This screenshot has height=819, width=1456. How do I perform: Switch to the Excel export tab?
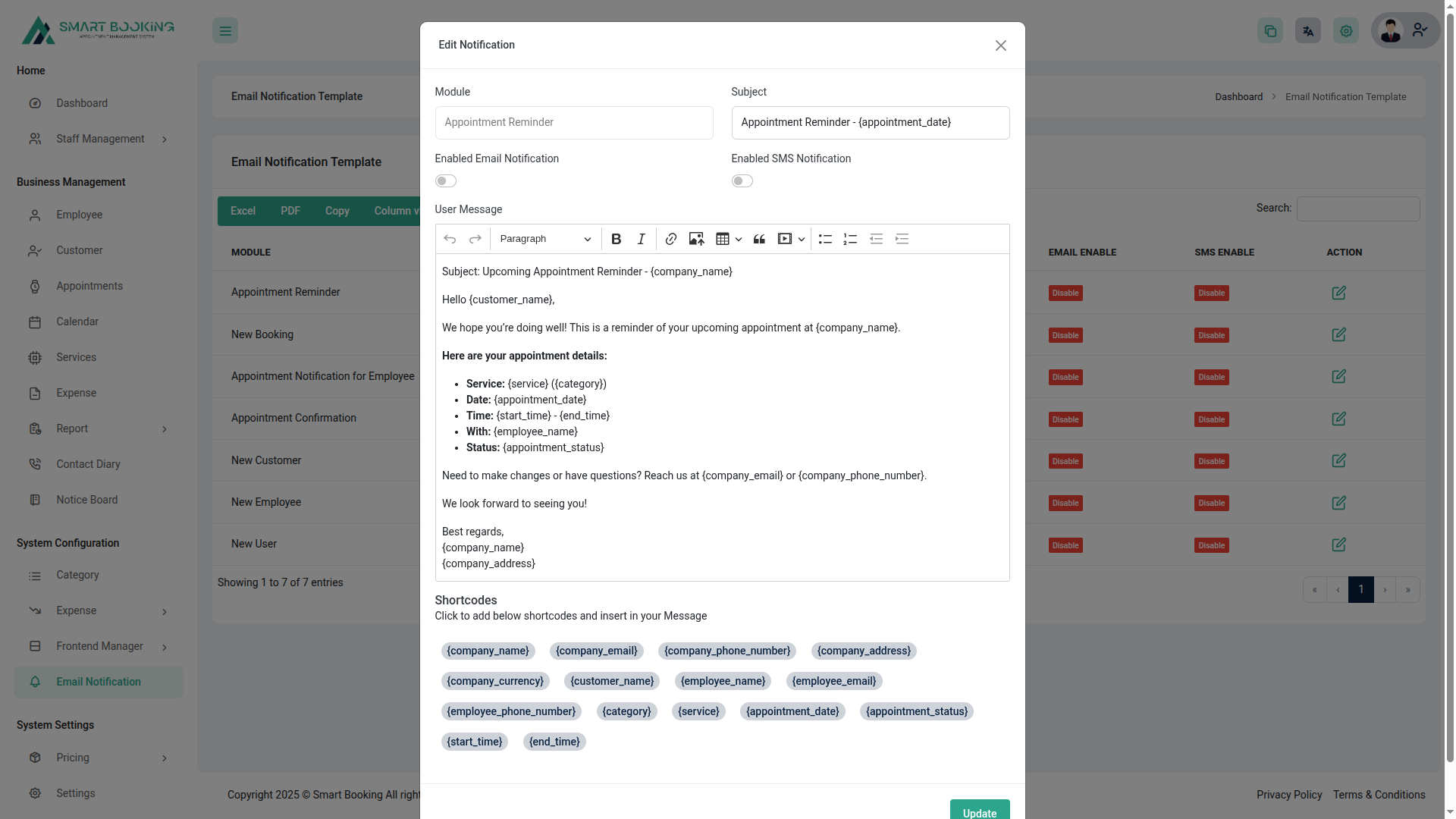[x=243, y=211]
